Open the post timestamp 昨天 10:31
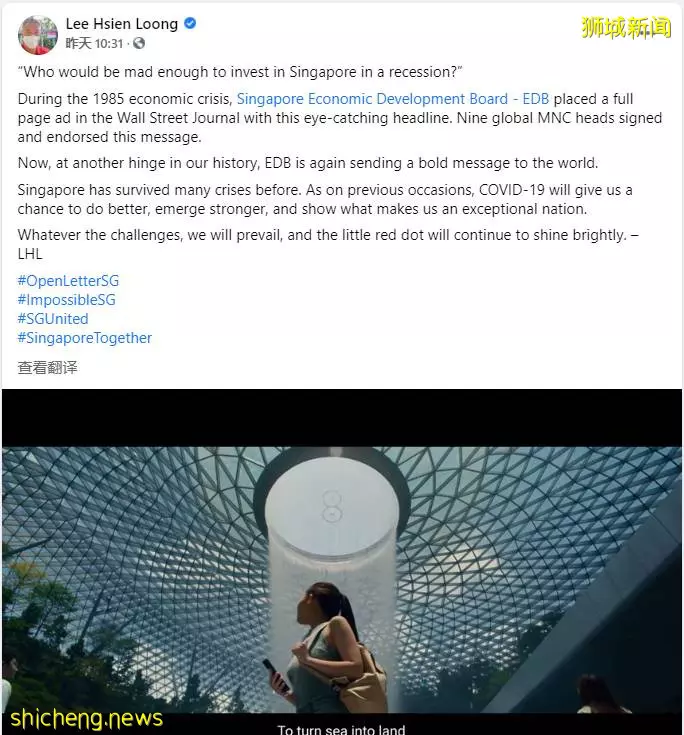684x735 pixels. (94, 44)
